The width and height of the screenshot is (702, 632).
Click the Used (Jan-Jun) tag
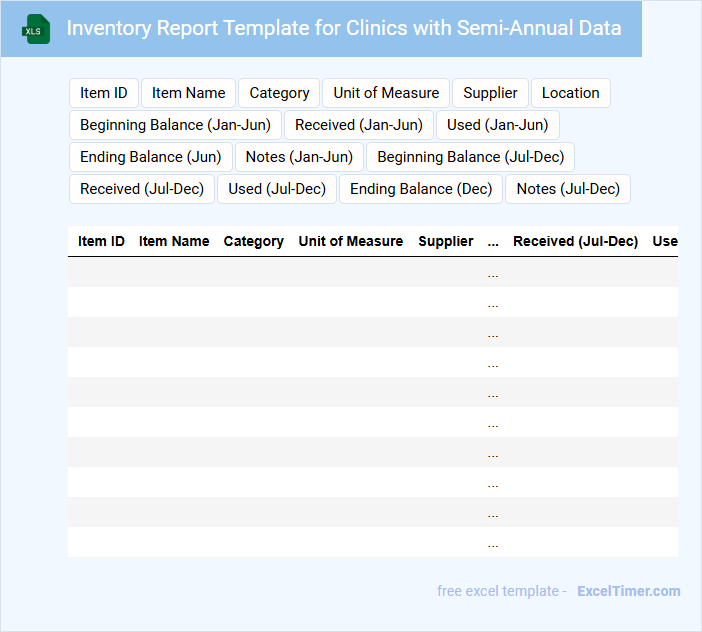(497, 125)
